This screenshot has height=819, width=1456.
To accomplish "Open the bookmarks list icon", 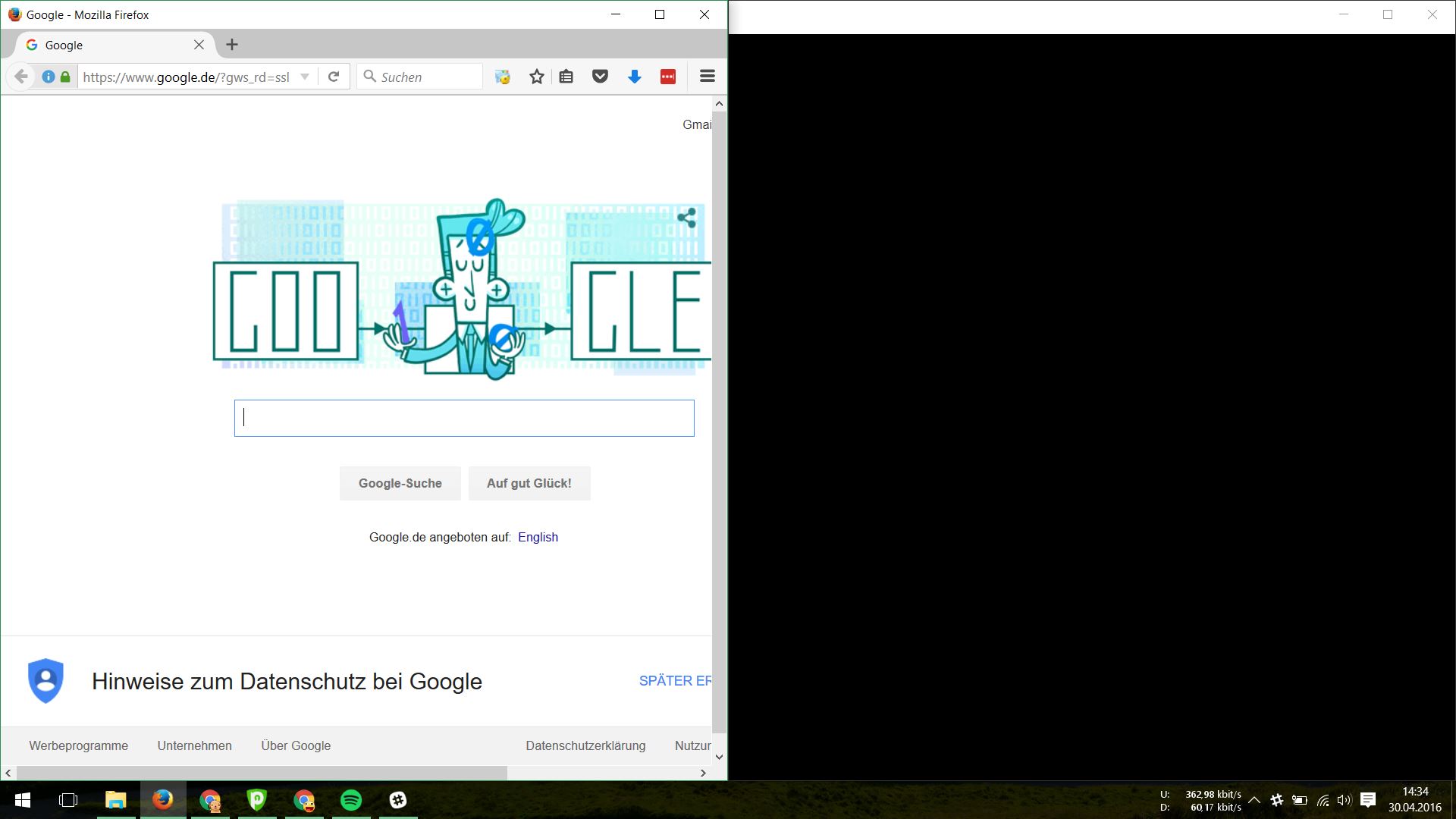I will [x=566, y=77].
